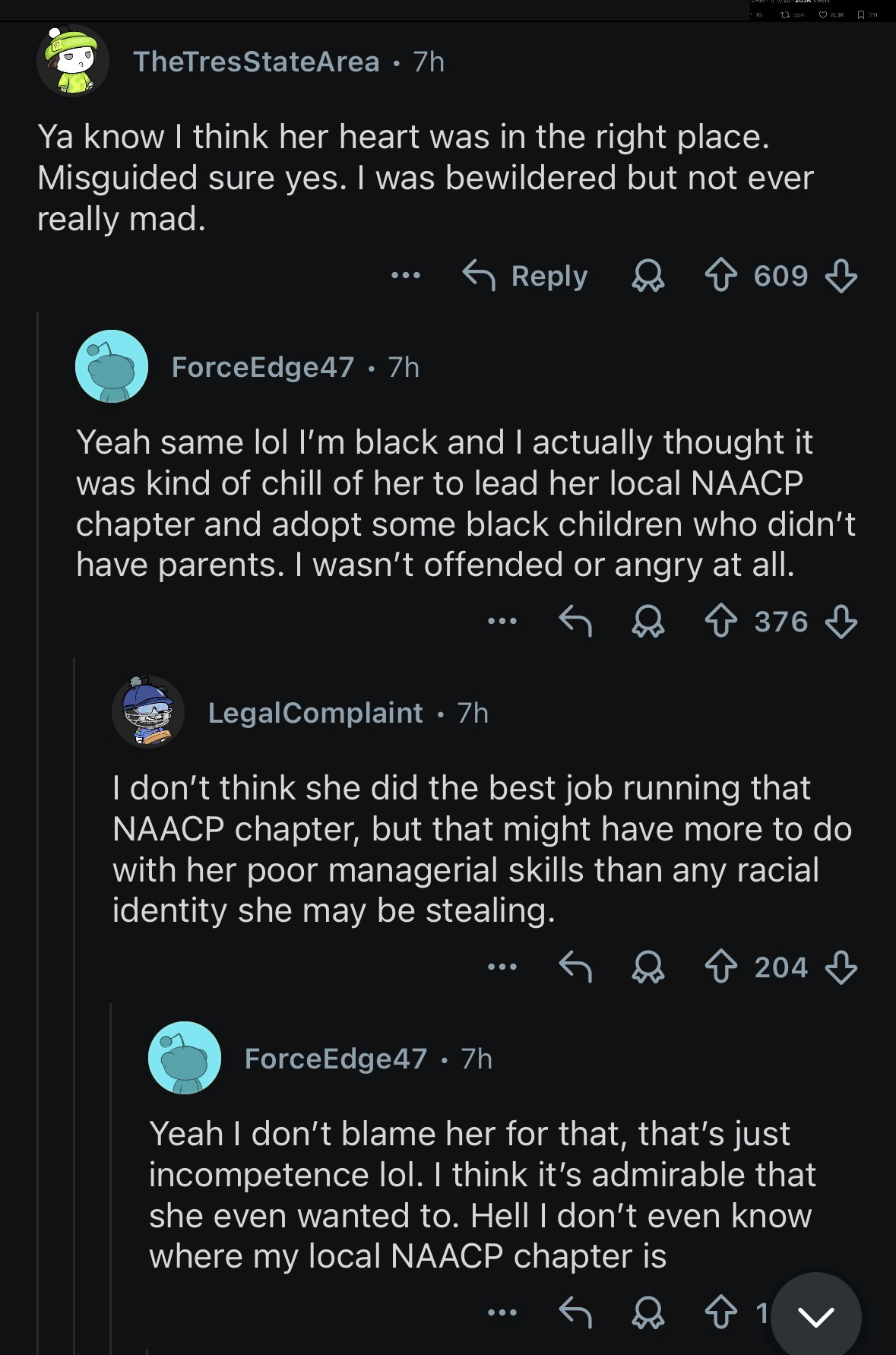The image size is (896, 1355).
Task: Tap LegalComplaint's avatar with blue cap
Action: coord(148,712)
